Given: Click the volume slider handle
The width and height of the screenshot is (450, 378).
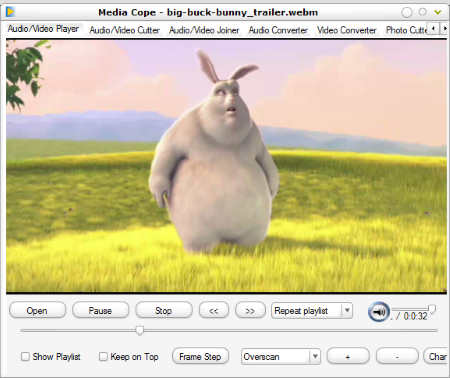Looking at the screenshot, I should click(432, 308).
